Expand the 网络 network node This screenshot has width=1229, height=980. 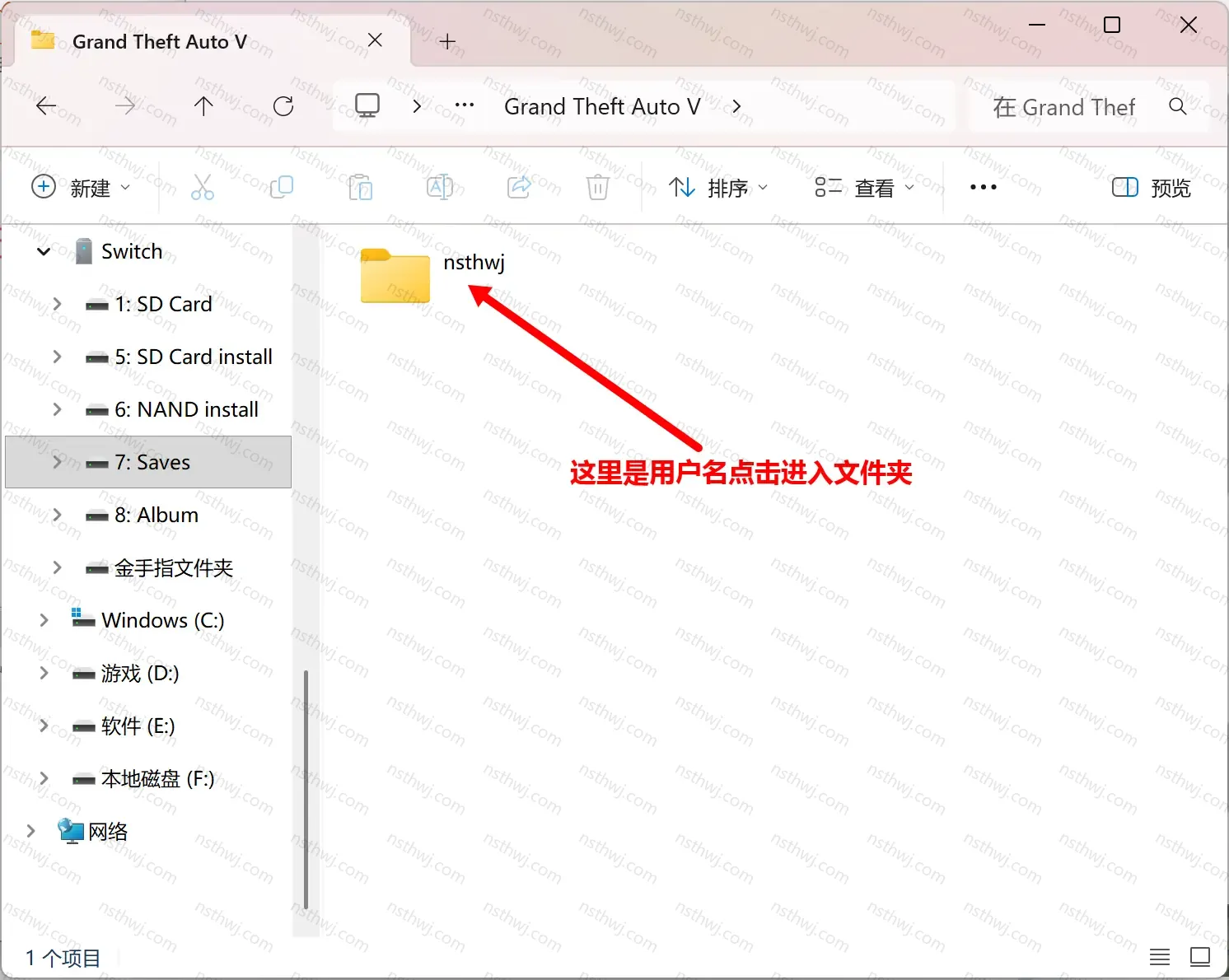point(30,831)
